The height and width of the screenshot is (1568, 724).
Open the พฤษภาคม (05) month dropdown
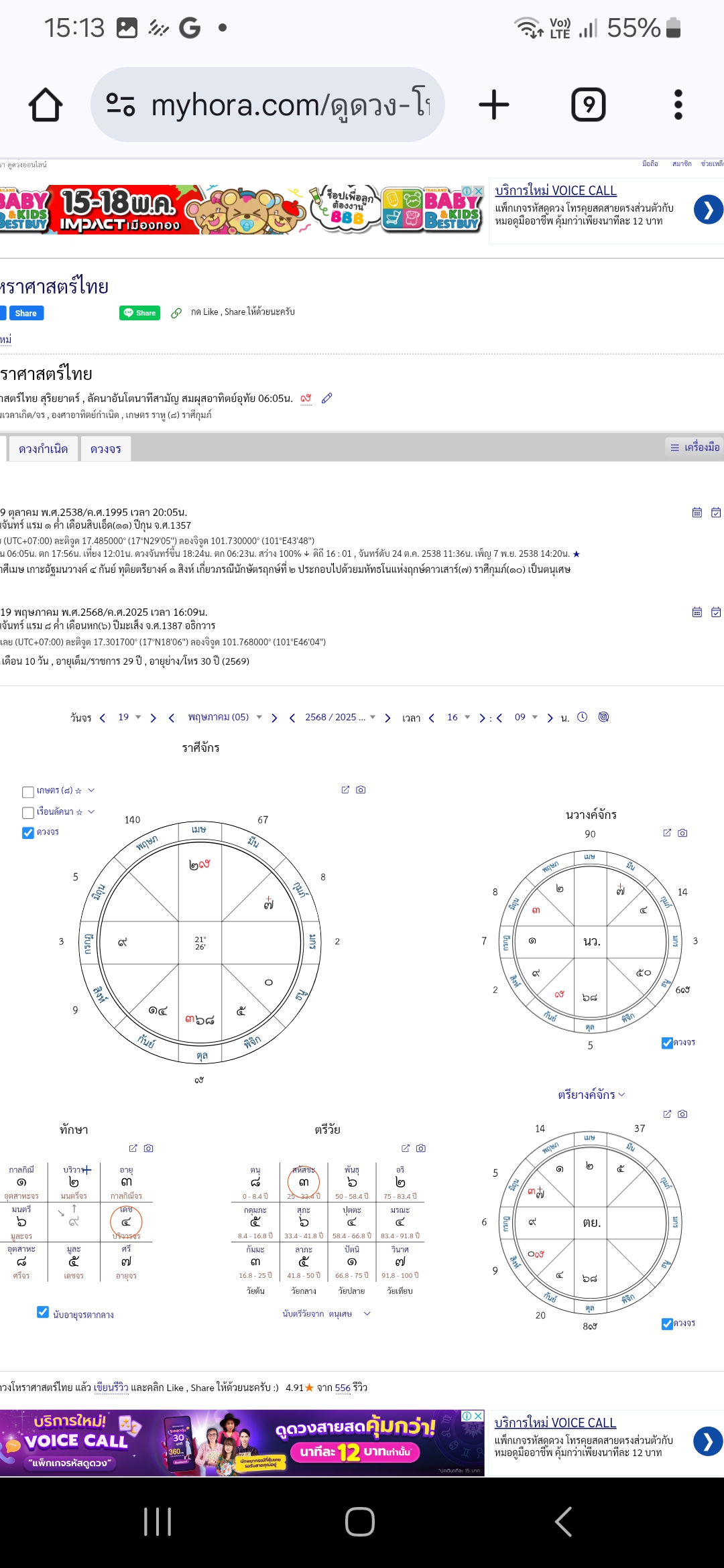tap(225, 717)
